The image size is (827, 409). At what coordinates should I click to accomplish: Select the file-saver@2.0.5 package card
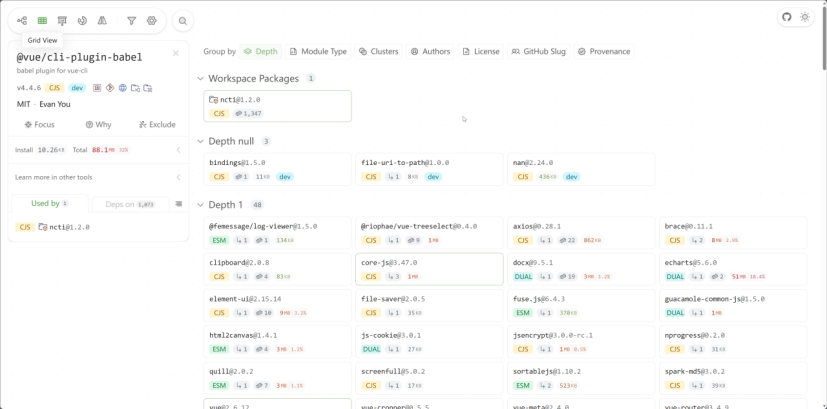[x=429, y=306]
